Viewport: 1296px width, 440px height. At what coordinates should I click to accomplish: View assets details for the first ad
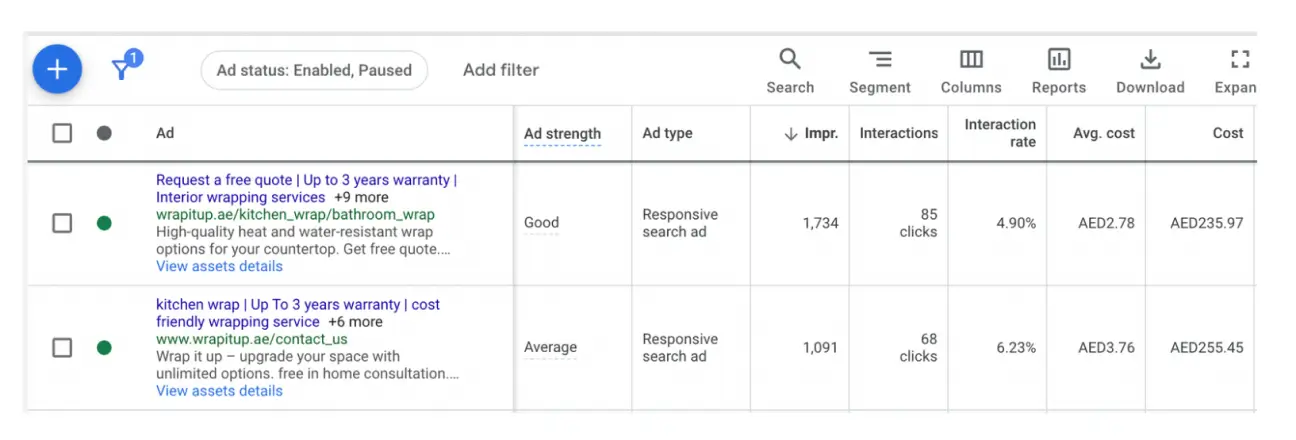pyautogui.click(x=219, y=267)
